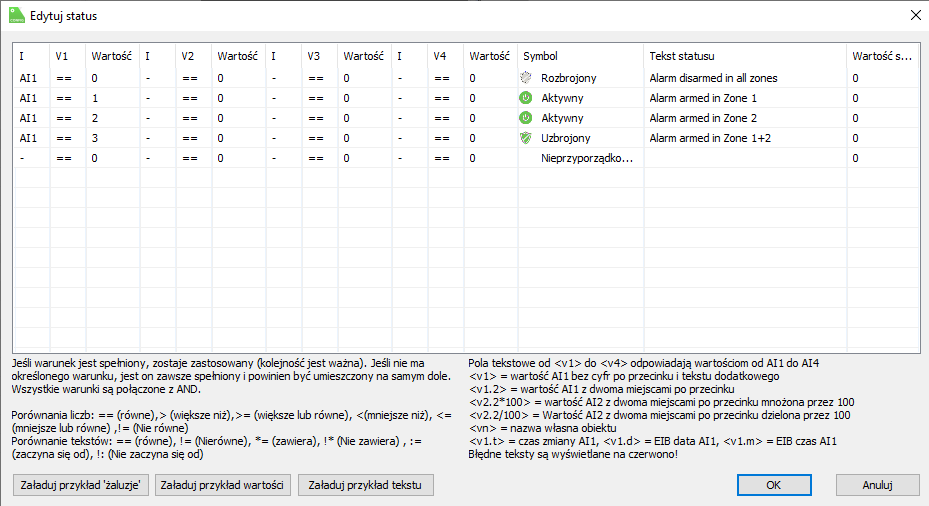The width and height of the screenshot is (929, 506).
Task: Click the V1 comparison cell in the Zone 1 row
Action: point(64,98)
